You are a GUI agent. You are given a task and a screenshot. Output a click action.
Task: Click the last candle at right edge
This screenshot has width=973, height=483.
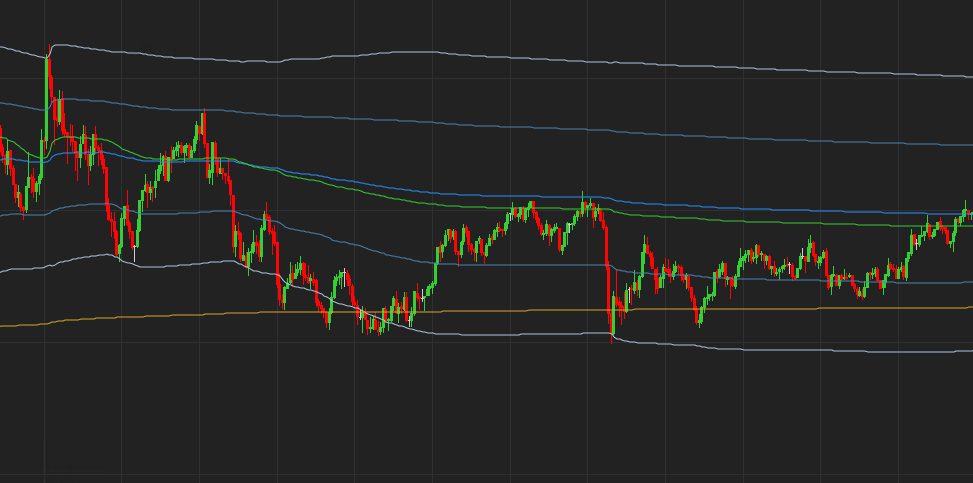(x=970, y=216)
